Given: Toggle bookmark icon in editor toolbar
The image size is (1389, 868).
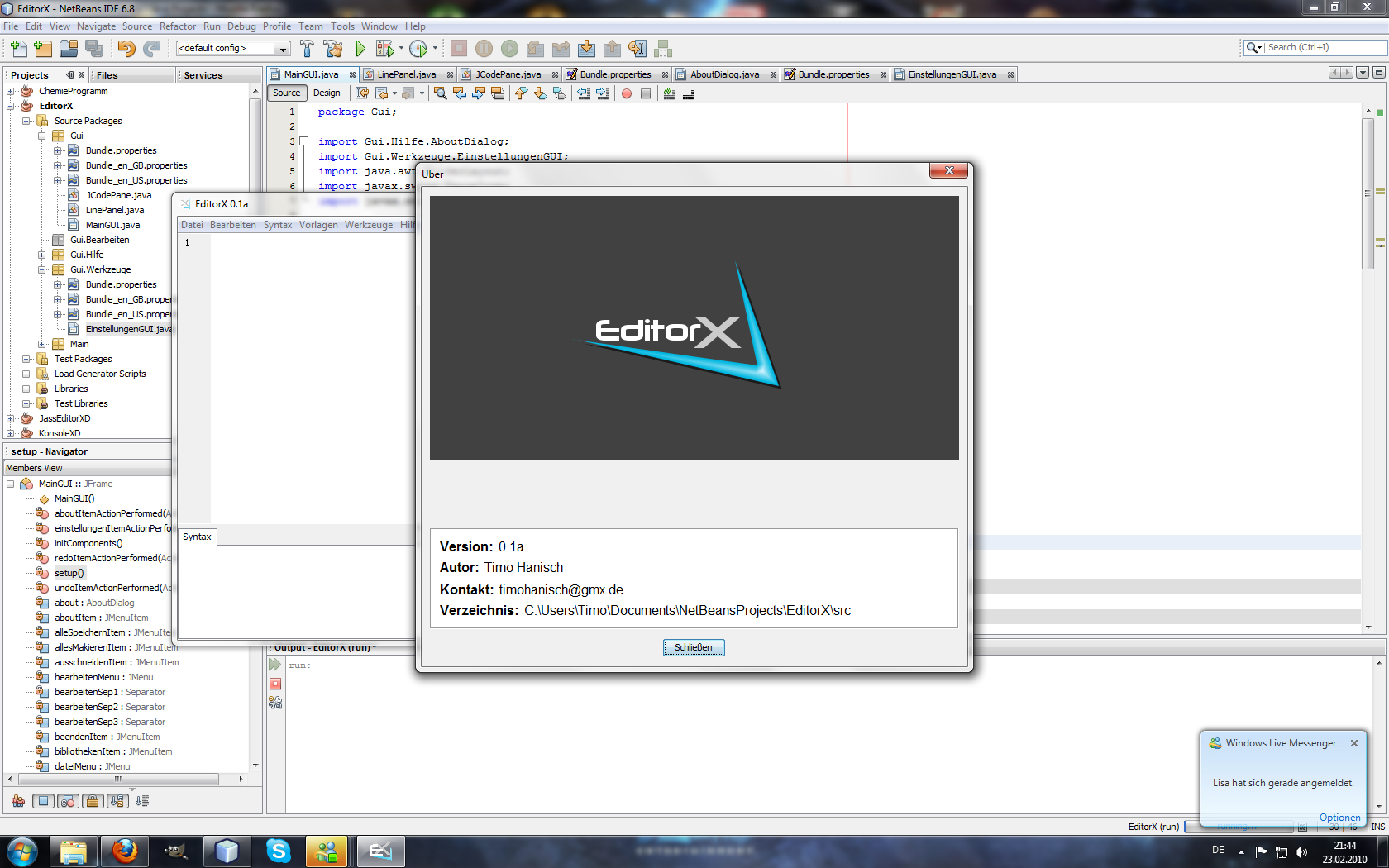Looking at the screenshot, I should [x=560, y=93].
